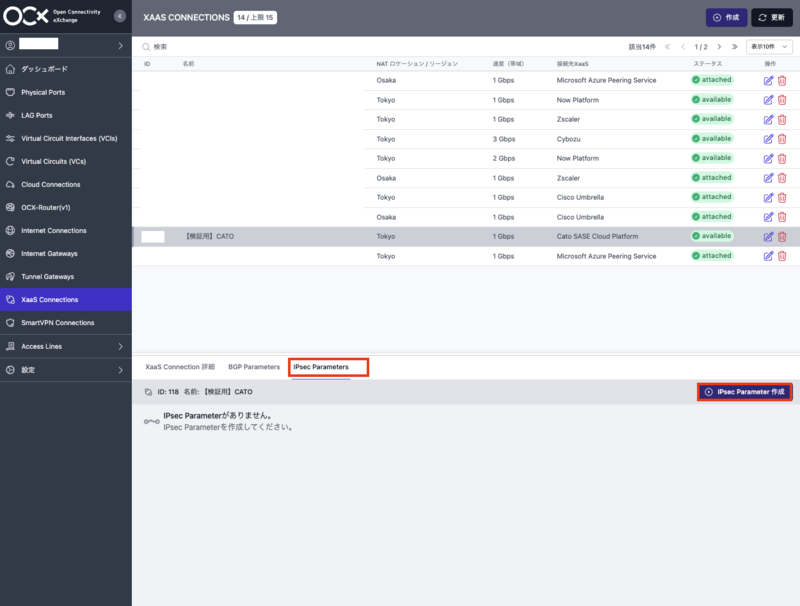Click the 名前 column header
Image resolution: width=800 pixels, height=606 pixels.
pyautogui.click(x=188, y=64)
